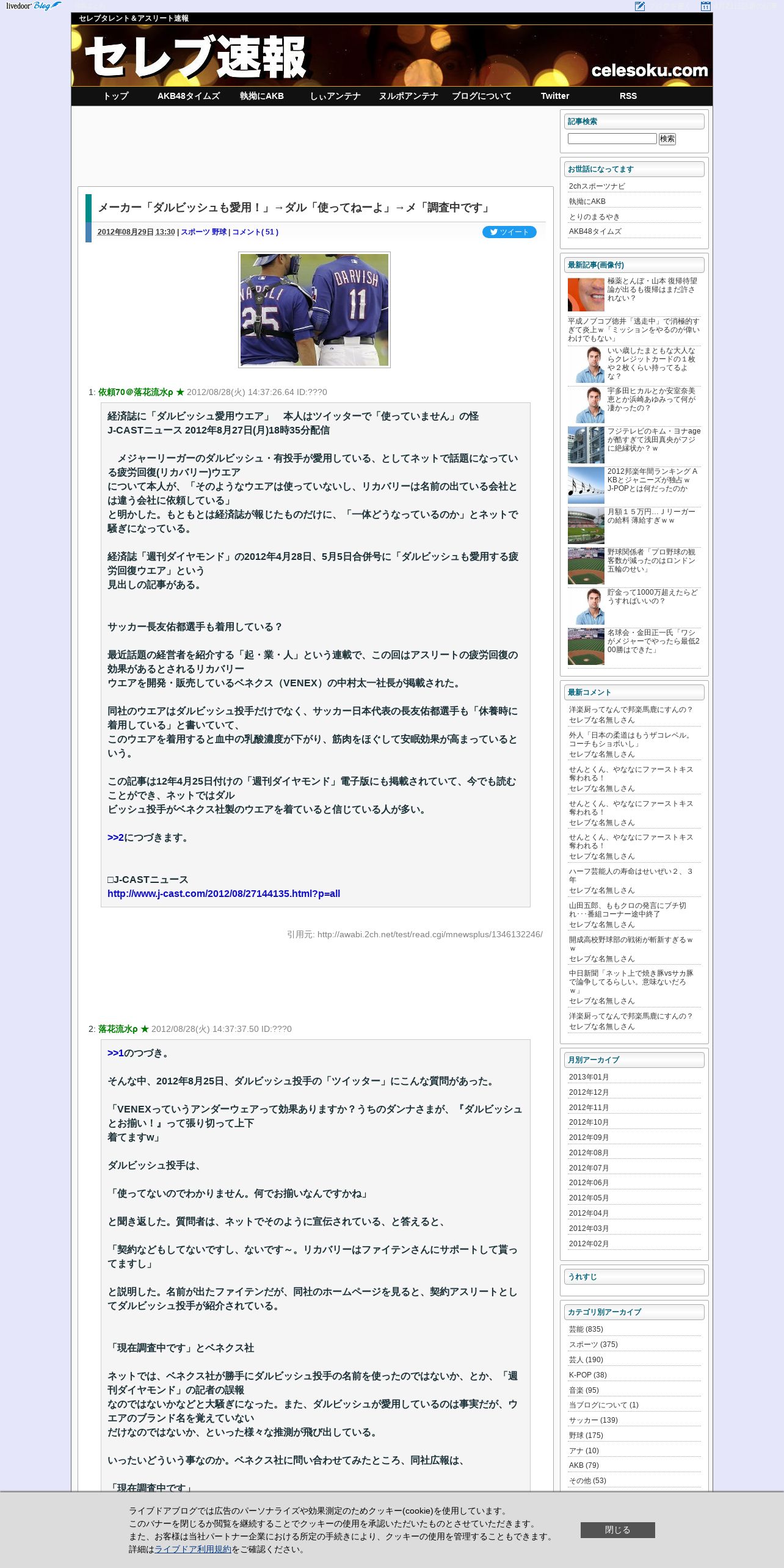Viewport: 784px width, 1568px height.
Task: Open the Twitter menu item
Action: [555, 96]
